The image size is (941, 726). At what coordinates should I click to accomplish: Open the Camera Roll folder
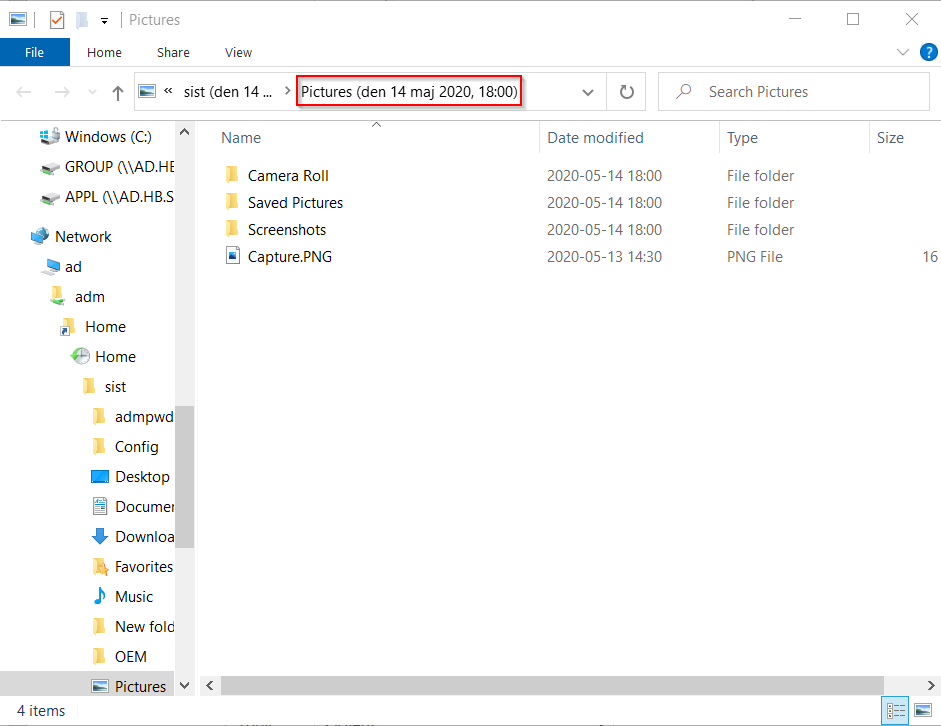click(288, 176)
